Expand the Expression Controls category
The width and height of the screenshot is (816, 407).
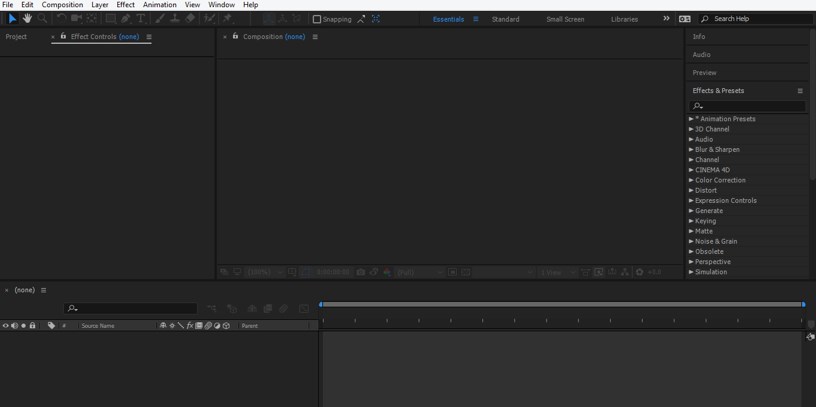coord(691,200)
